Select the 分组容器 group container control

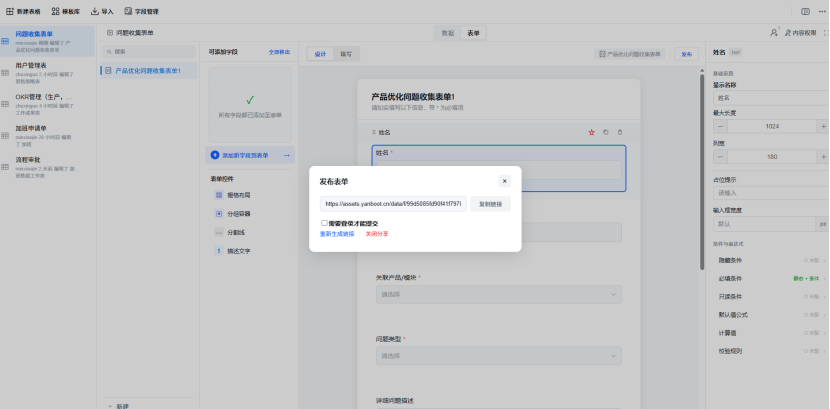(233, 214)
